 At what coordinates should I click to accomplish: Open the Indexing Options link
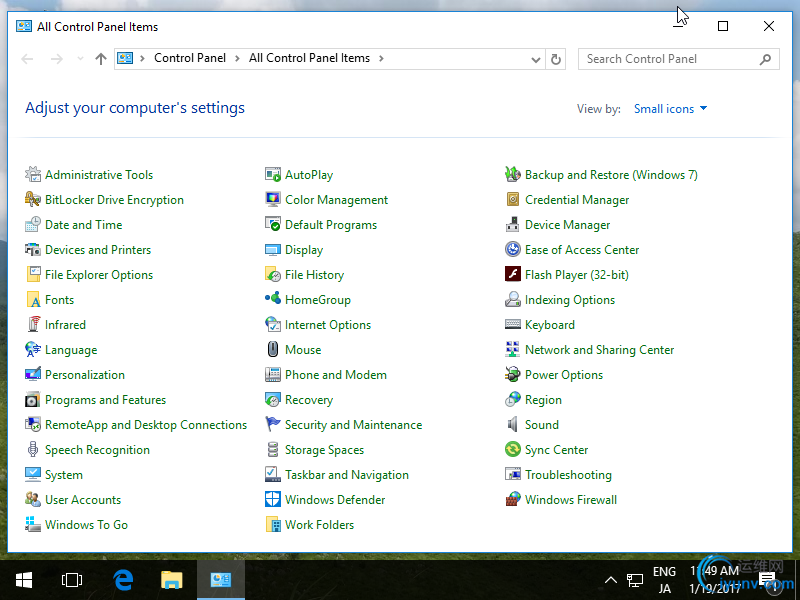(570, 300)
